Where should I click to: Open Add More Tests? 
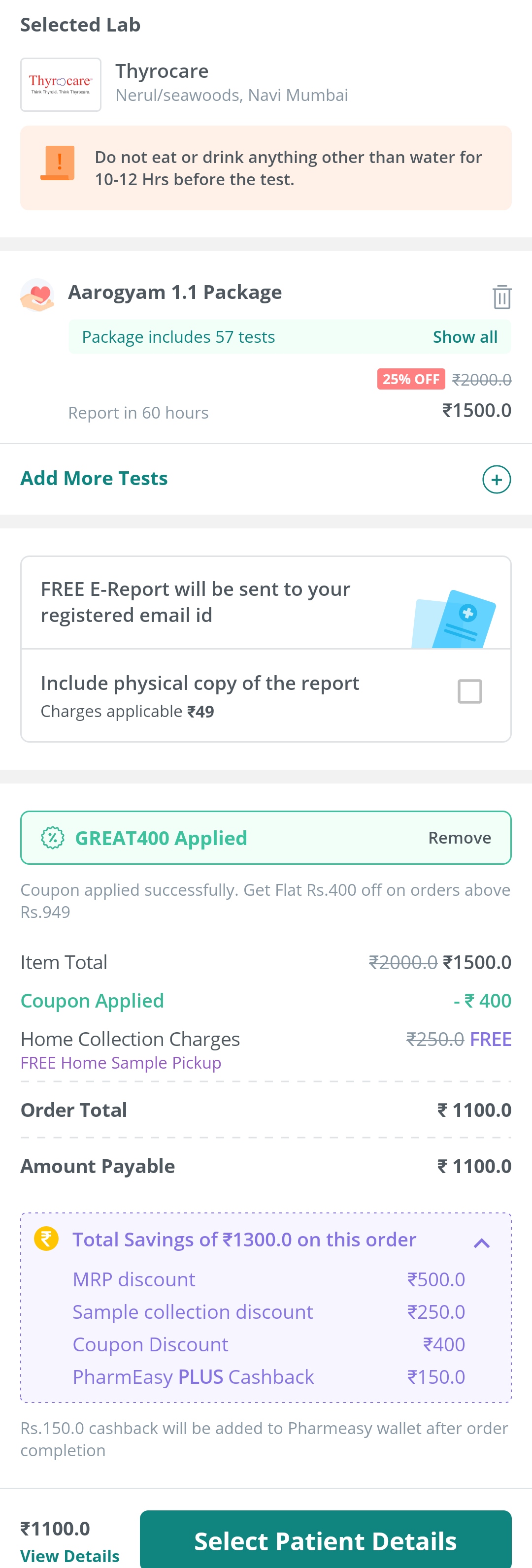[95, 479]
